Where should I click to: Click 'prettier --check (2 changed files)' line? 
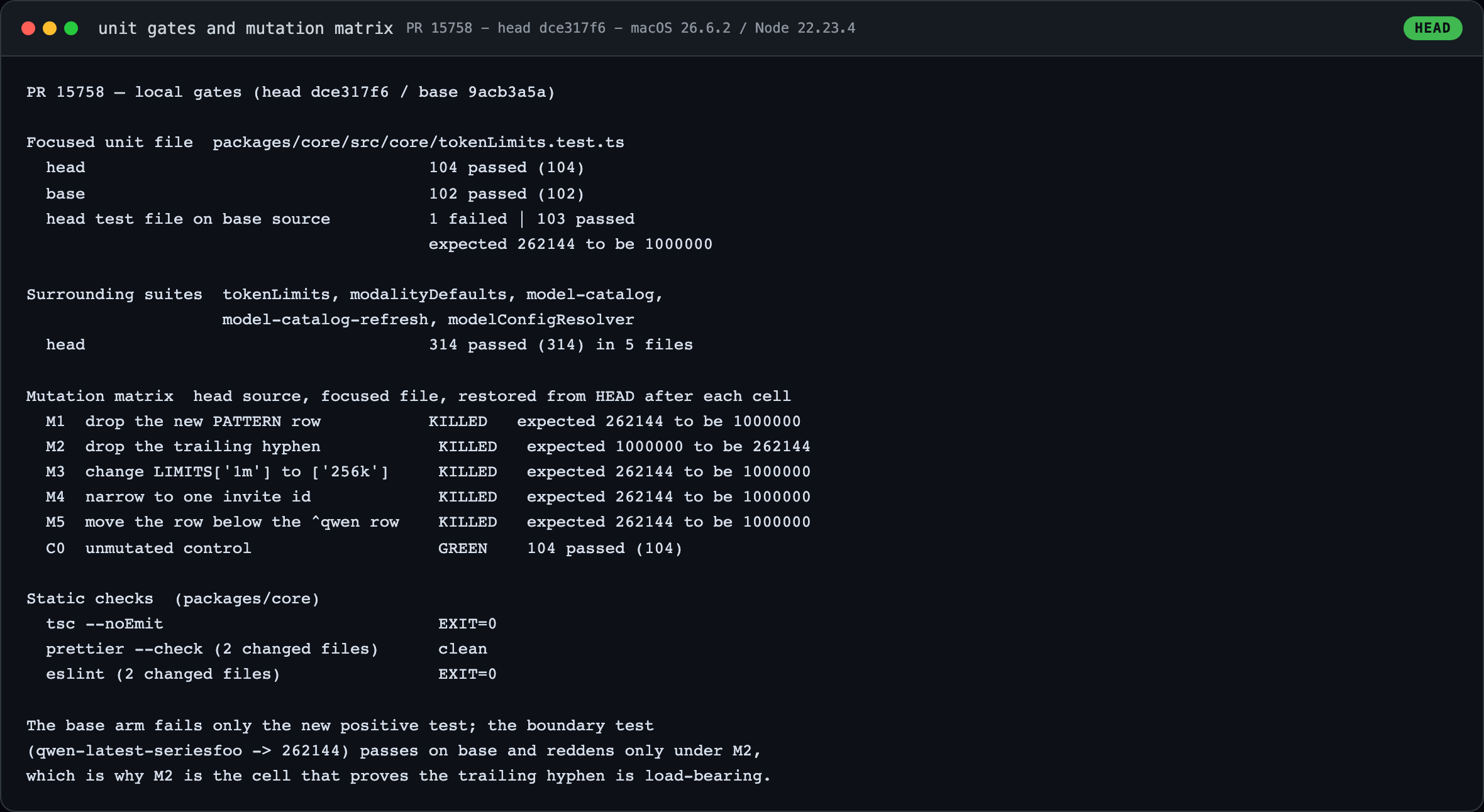pyautogui.click(x=212, y=649)
